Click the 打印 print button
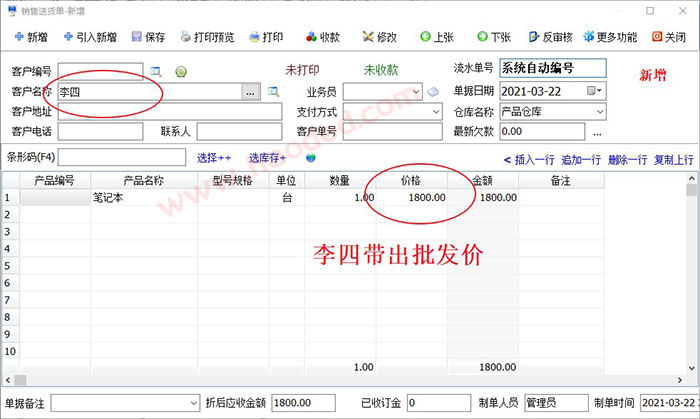This screenshot has width=700, height=419. (x=266, y=37)
